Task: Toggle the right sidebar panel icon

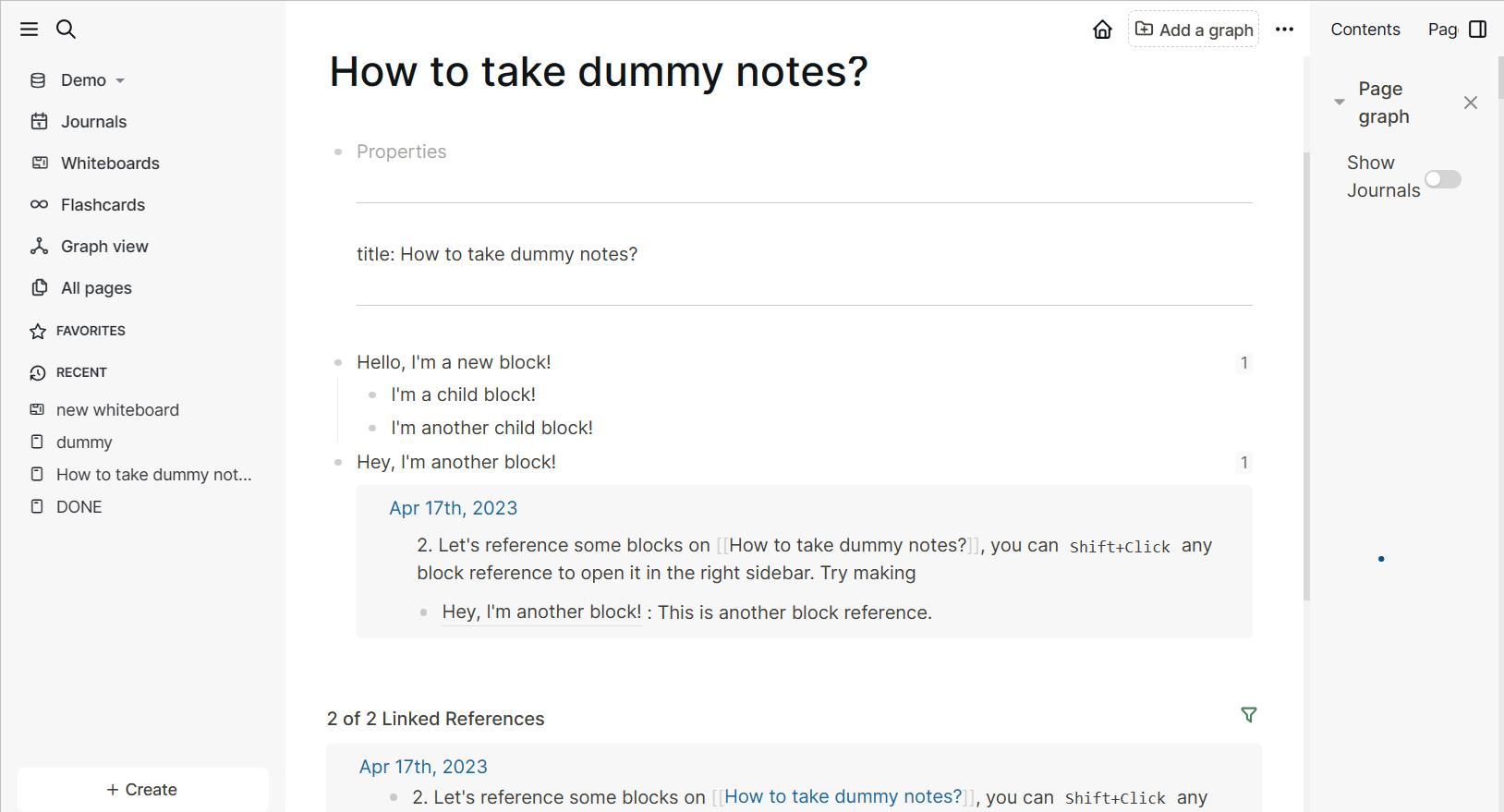Action: [x=1478, y=30]
